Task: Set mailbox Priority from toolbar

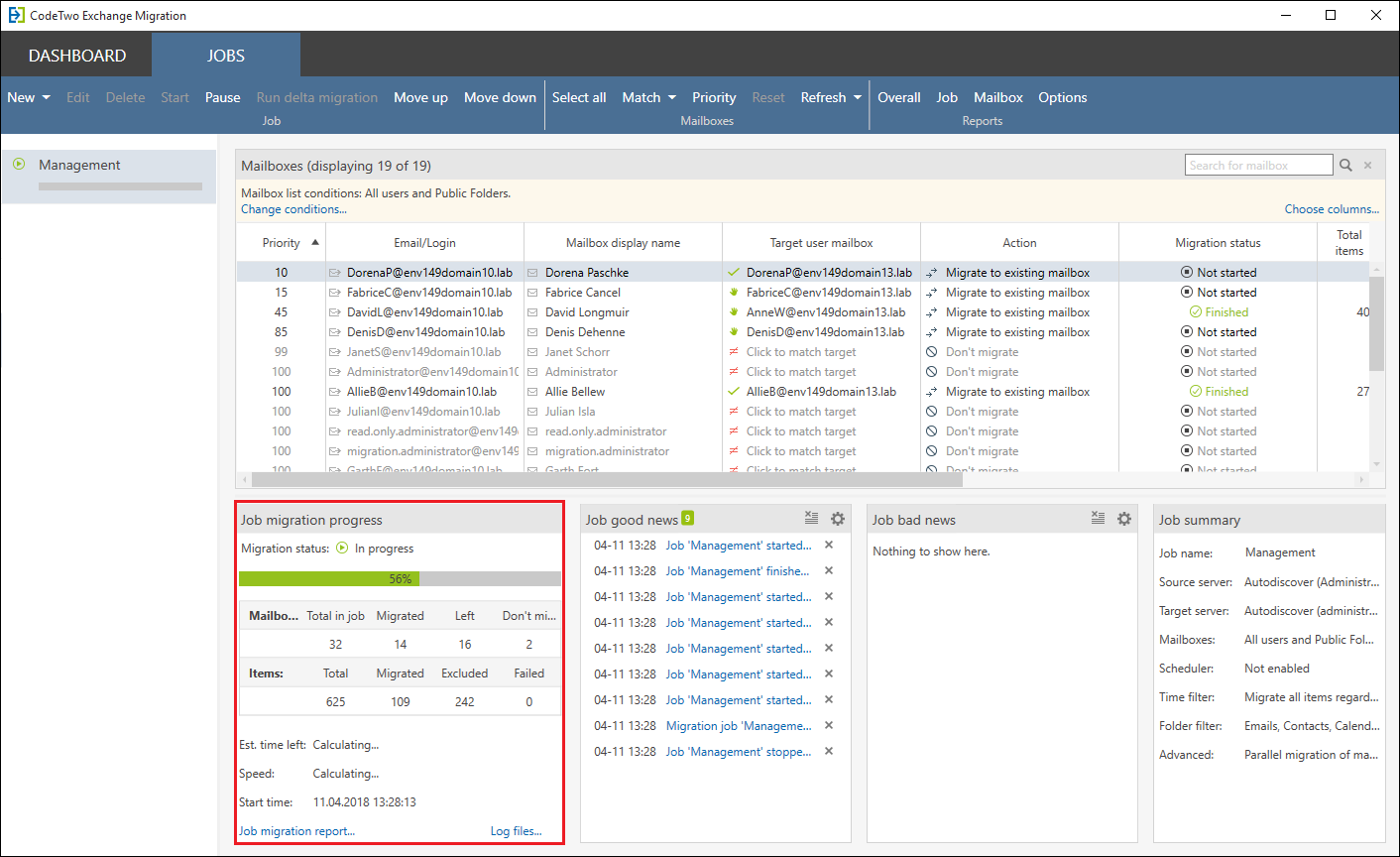Action: coord(714,97)
